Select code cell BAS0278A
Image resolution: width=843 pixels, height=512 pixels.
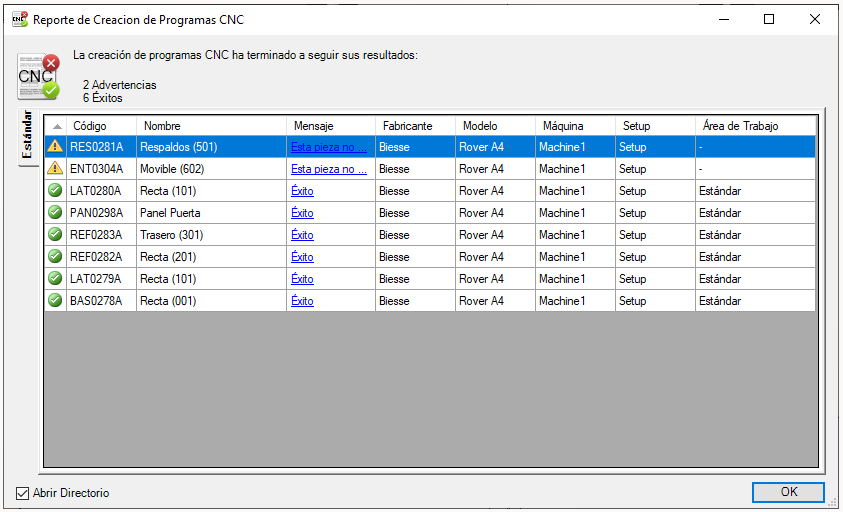[x=102, y=301]
